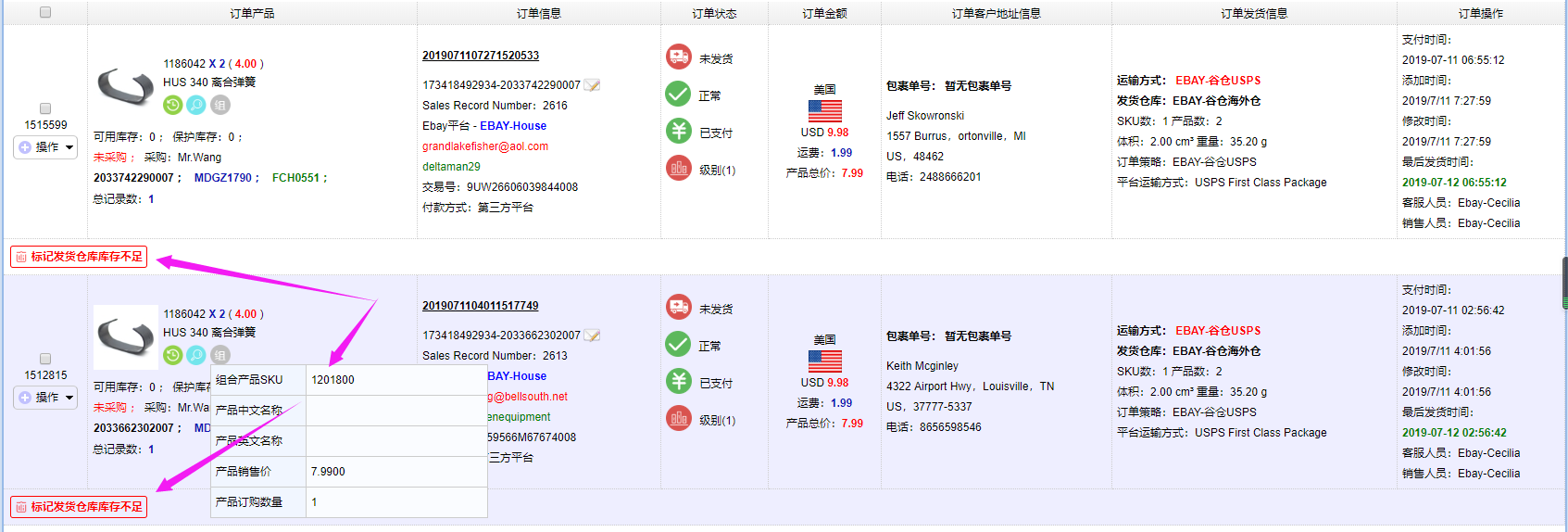Click email grandlakefisher@aol.com
Screen dimensions: 1568x532
(485, 146)
